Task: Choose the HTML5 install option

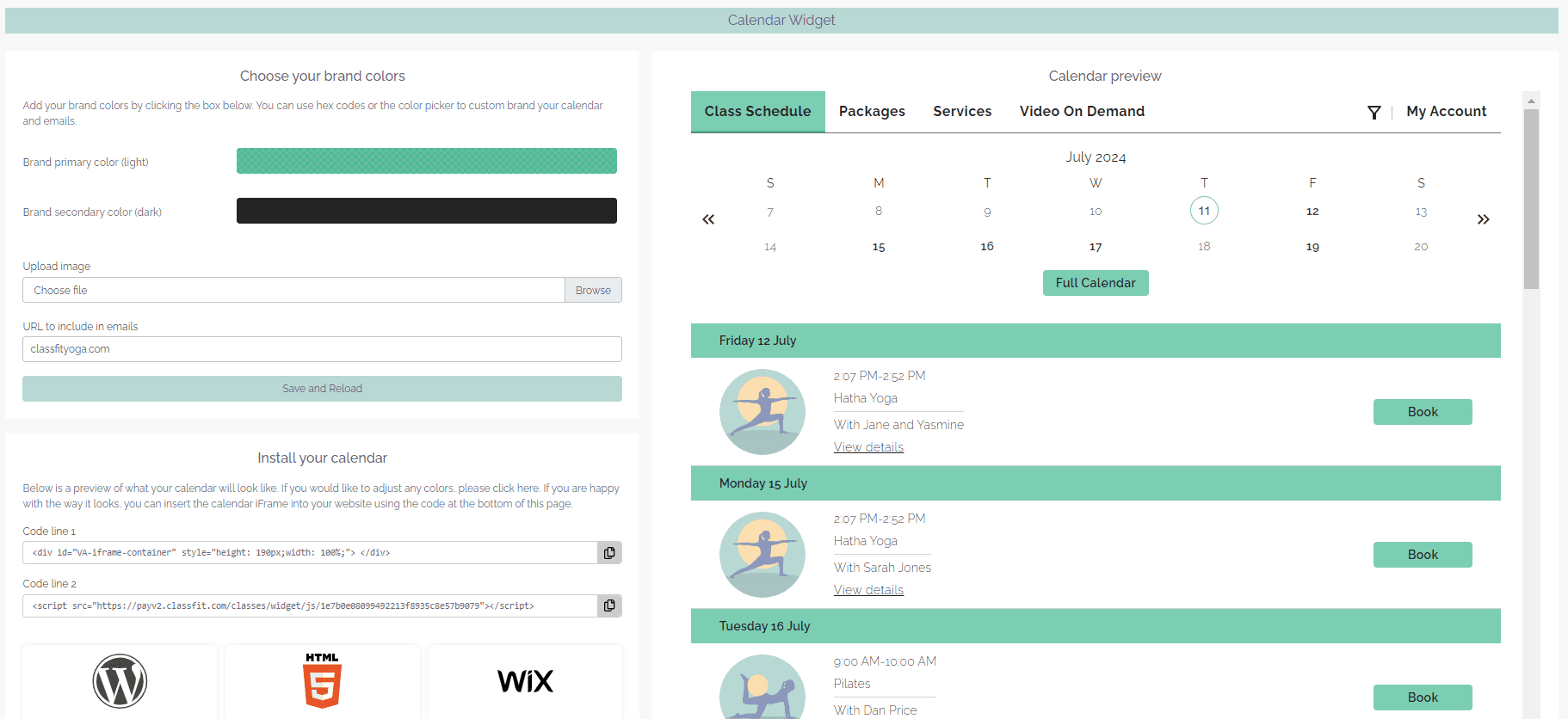Action: (323, 681)
